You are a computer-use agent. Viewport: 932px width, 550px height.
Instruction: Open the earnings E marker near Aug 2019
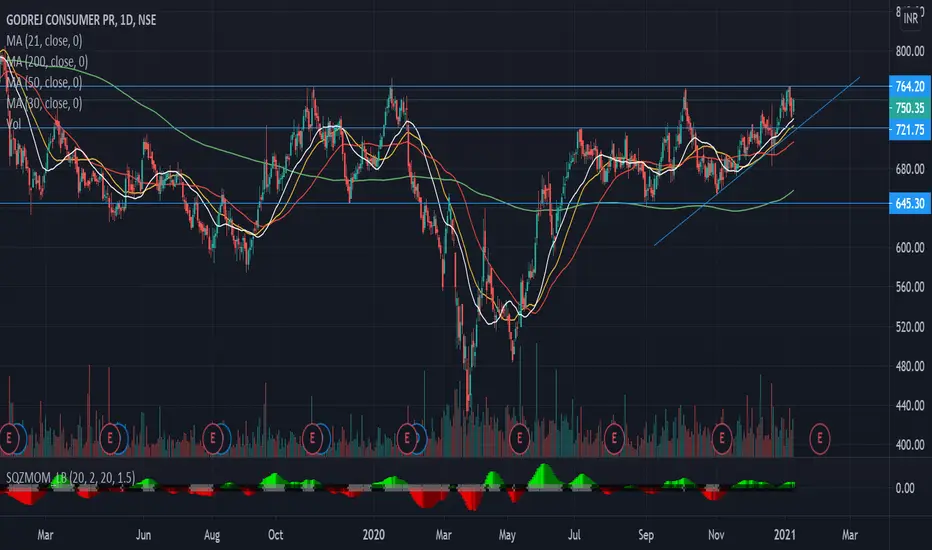tap(213, 439)
